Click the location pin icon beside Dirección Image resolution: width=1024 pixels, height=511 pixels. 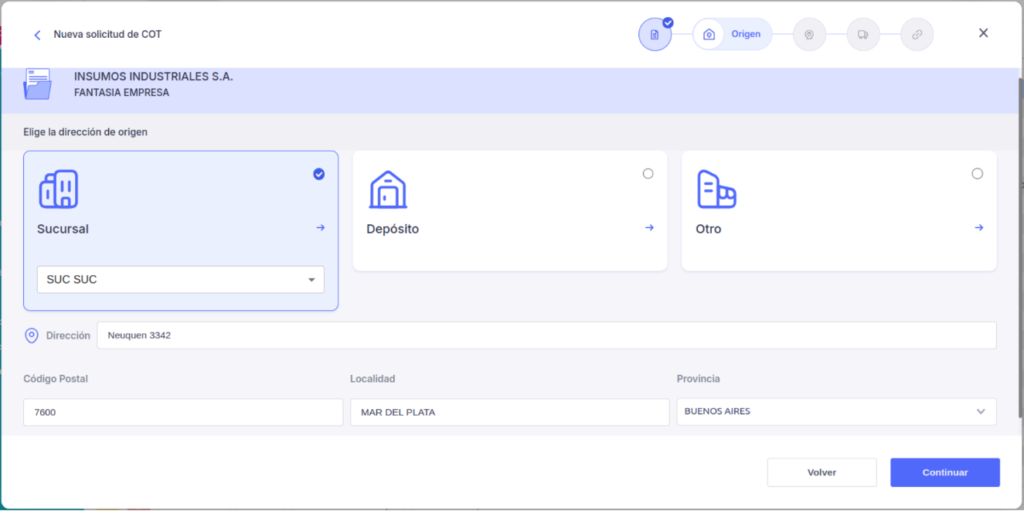click(31, 335)
